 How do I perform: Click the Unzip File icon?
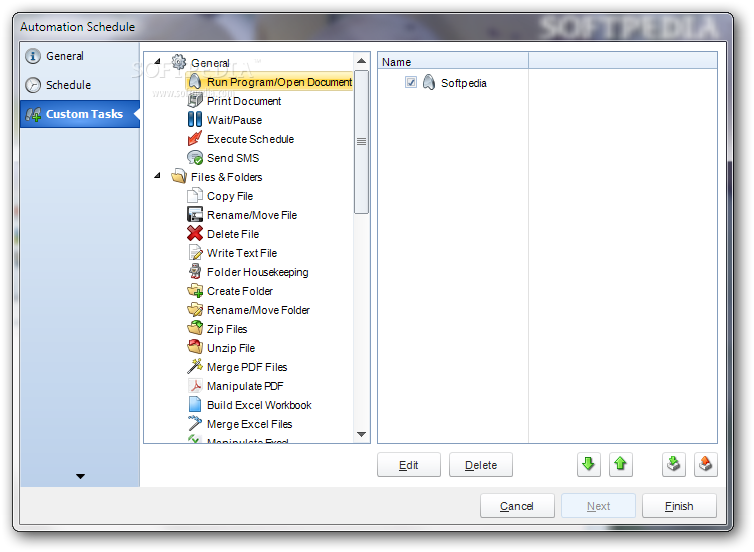point(195,348)
